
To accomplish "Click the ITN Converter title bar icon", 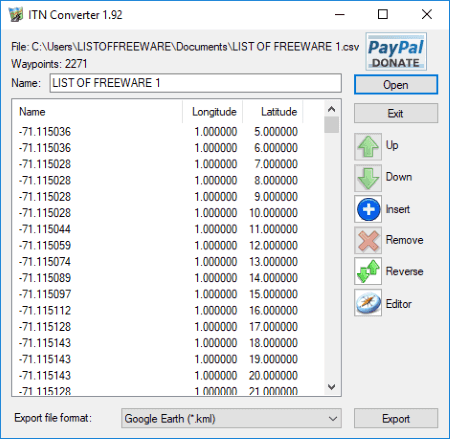I will (16, 15).
